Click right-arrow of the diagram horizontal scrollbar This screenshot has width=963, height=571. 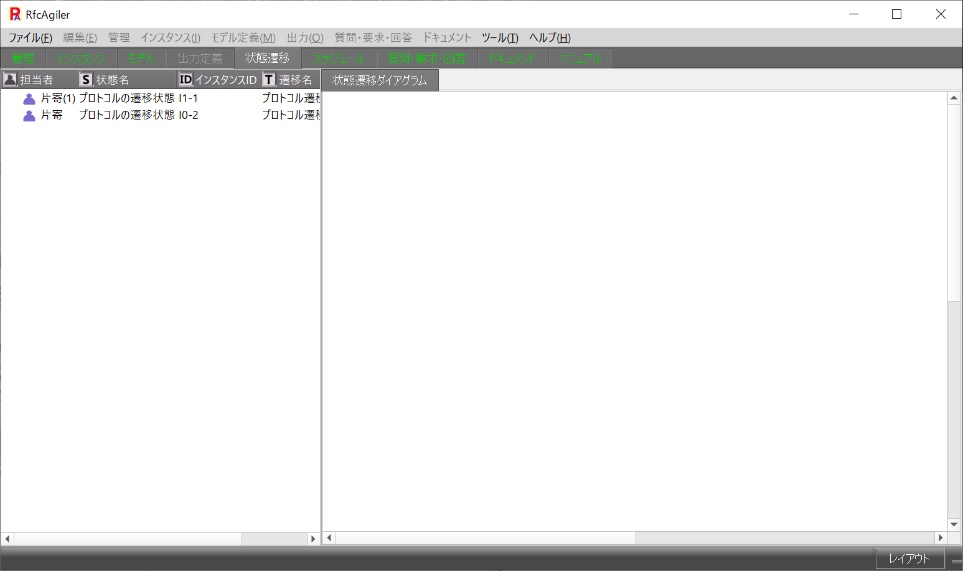(940, 538)
